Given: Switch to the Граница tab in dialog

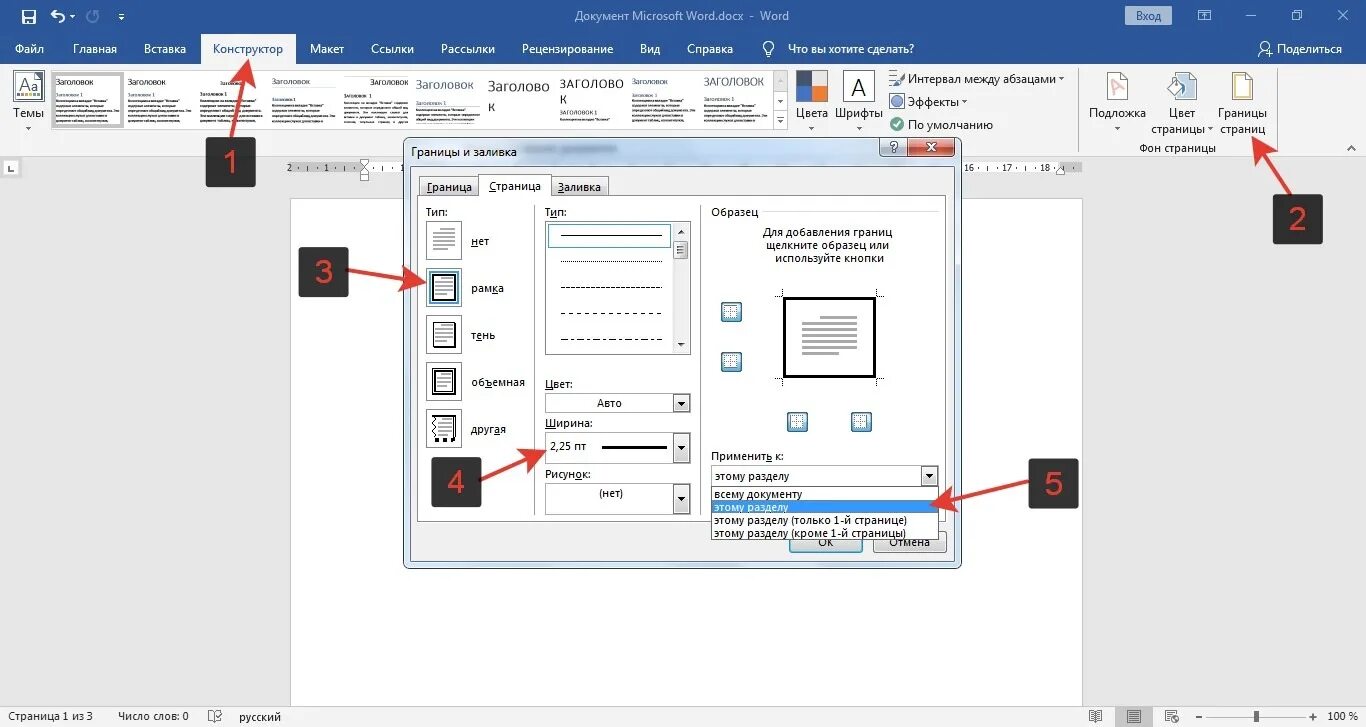Looking at the screenshot, I should click(x=449, y=187).
